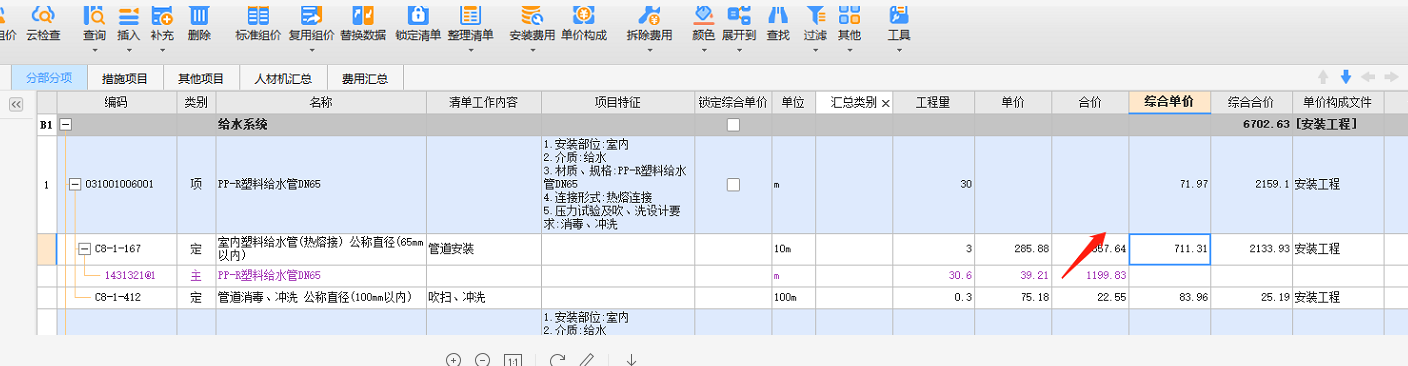Click the 工具 tools icon

pos(899,15)
